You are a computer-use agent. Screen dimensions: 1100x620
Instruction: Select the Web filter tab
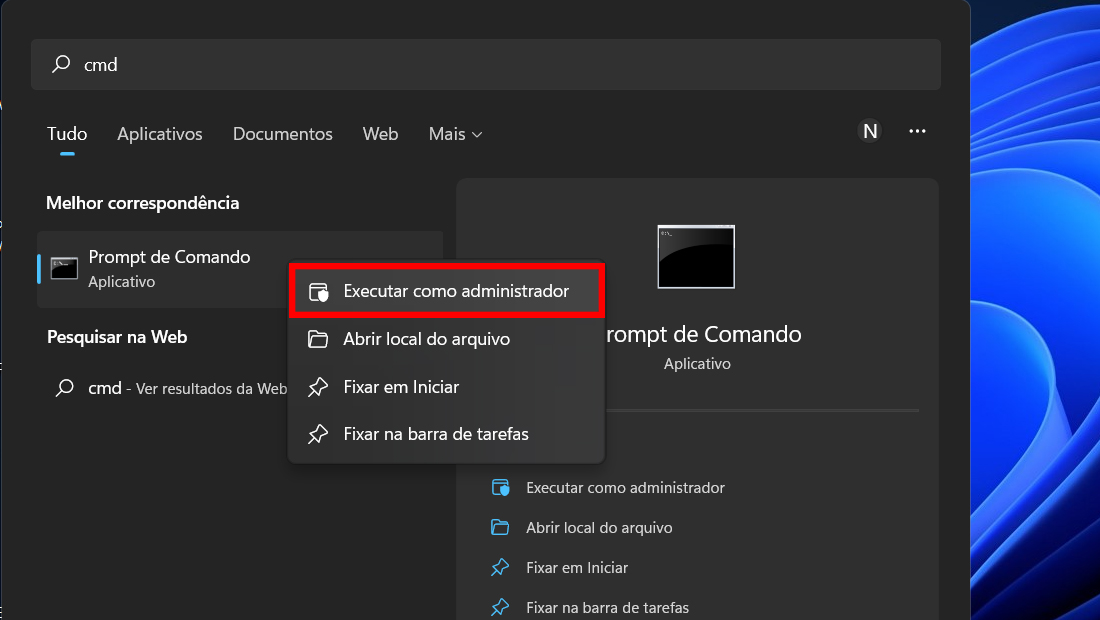[x=380, y=134]
